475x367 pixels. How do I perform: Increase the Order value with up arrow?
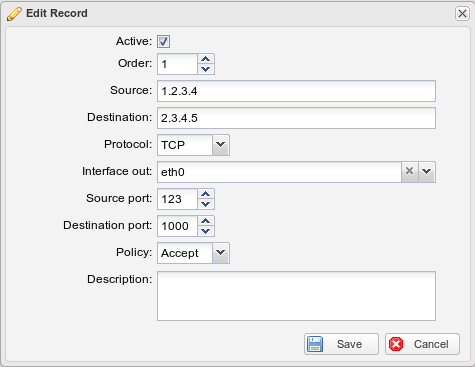(x=206, y=59)
